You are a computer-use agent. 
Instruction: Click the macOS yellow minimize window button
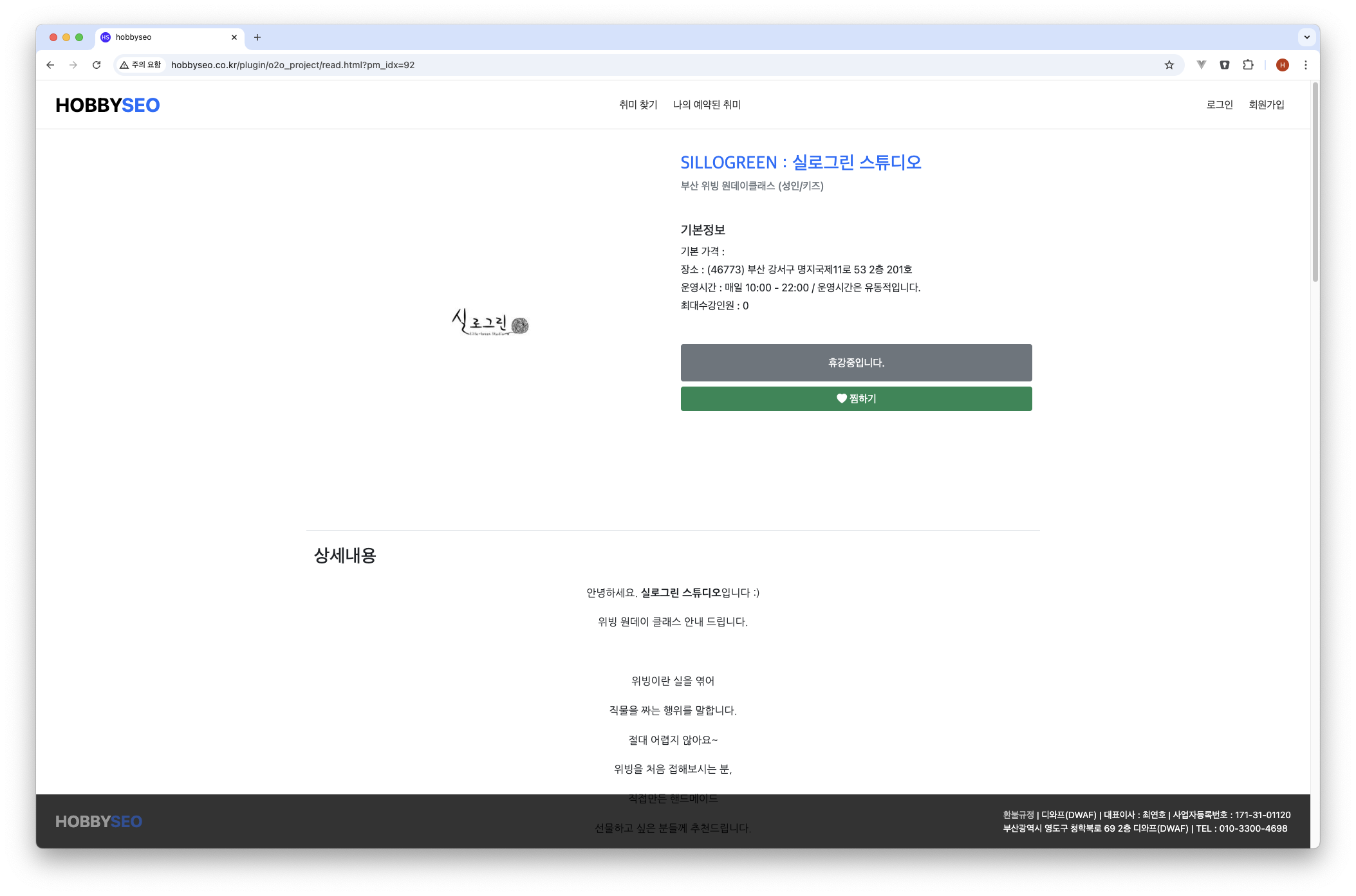tap(66, 37)
